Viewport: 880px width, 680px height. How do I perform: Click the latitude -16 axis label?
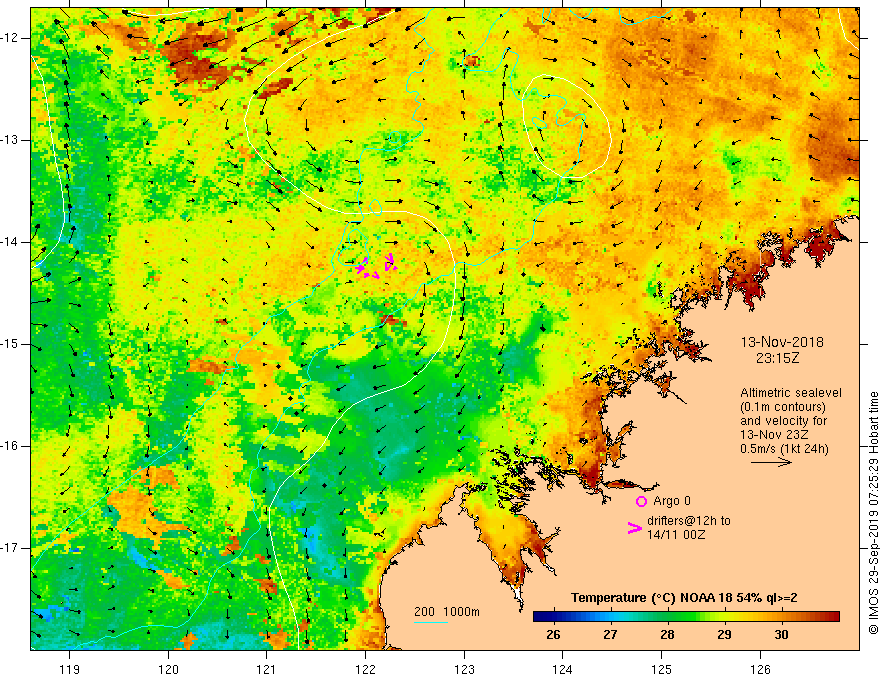11,446
